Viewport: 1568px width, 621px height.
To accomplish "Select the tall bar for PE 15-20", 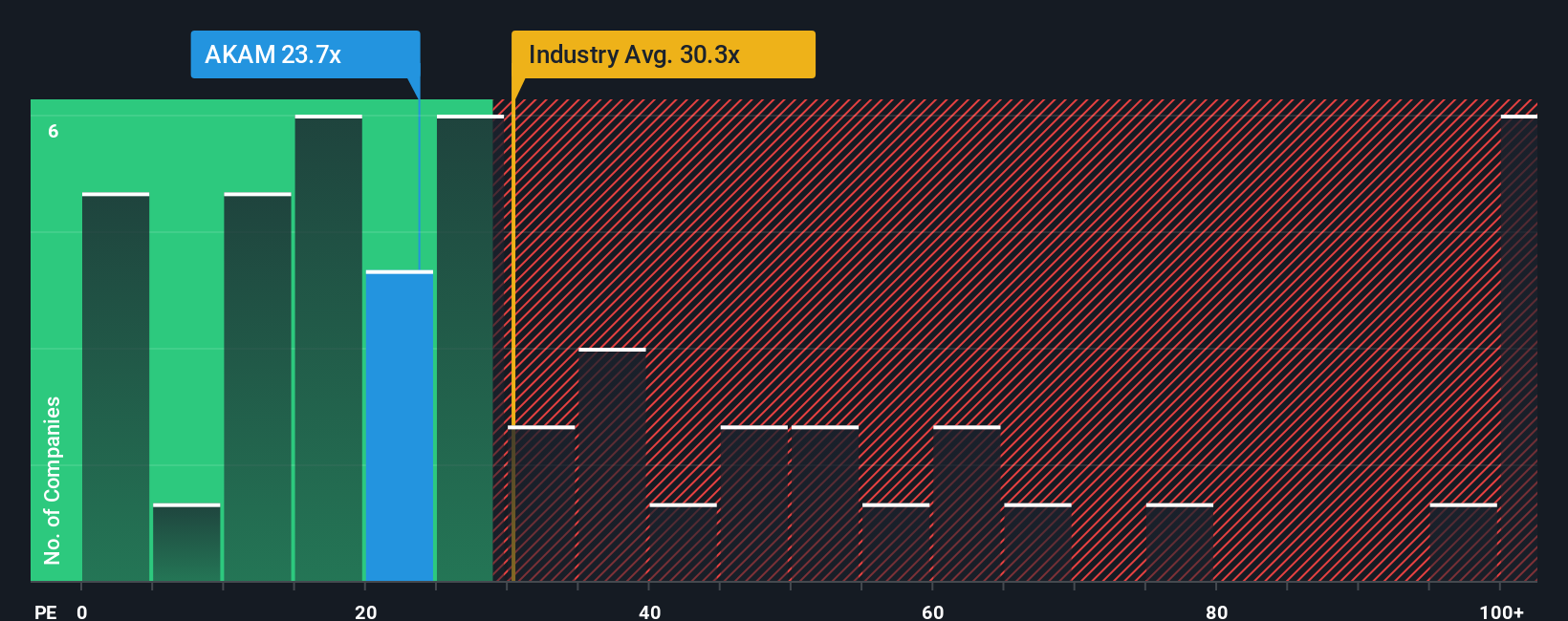I will tap(329, 348).
